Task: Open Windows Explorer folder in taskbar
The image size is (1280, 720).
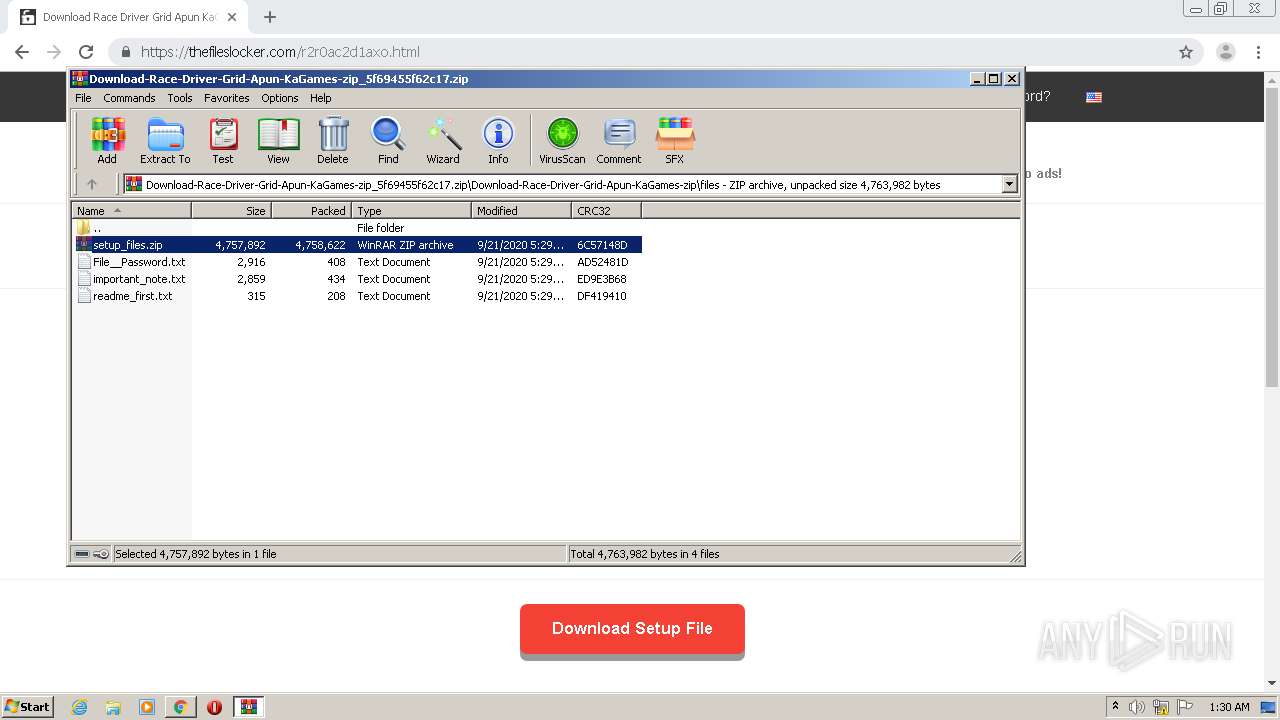Action: pos(113,707)
